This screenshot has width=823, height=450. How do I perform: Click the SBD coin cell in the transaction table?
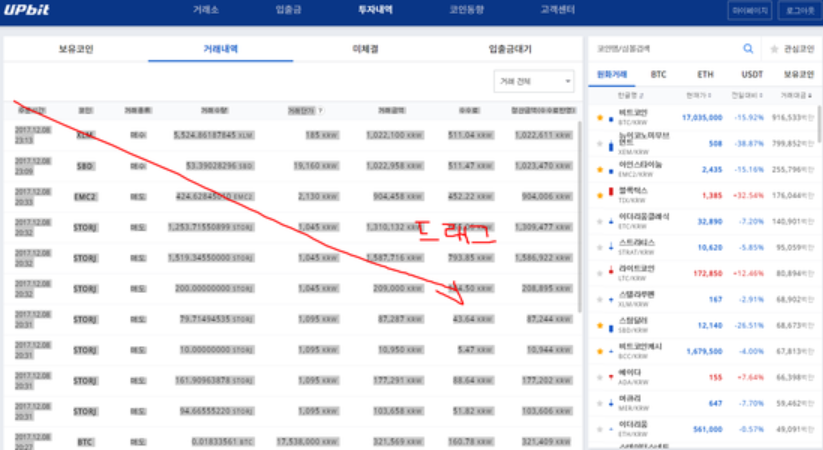[85, 166]
